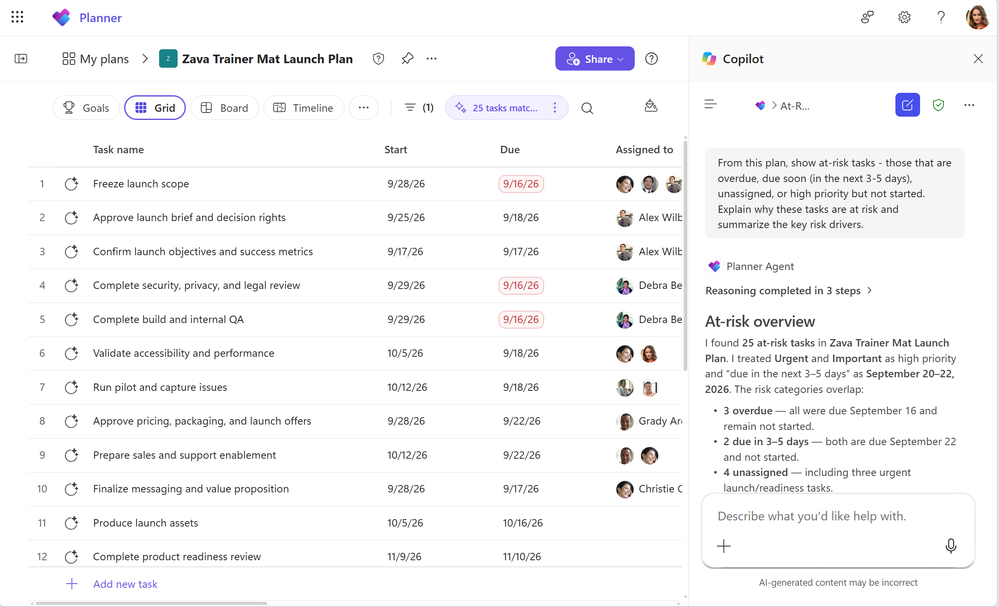Open more options next to the plan title
999x607 pixels.
pos(431,59)
